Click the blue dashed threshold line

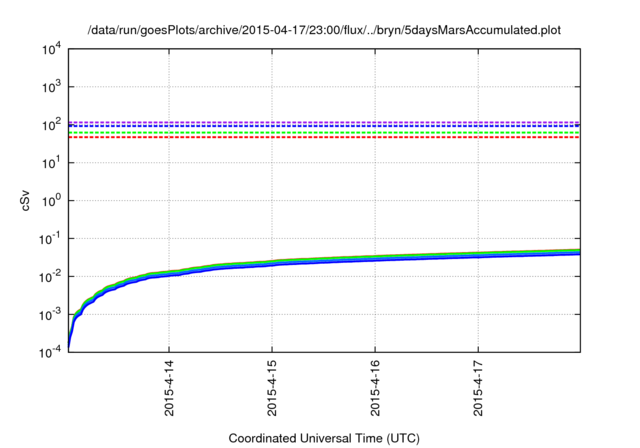(324, 126)
